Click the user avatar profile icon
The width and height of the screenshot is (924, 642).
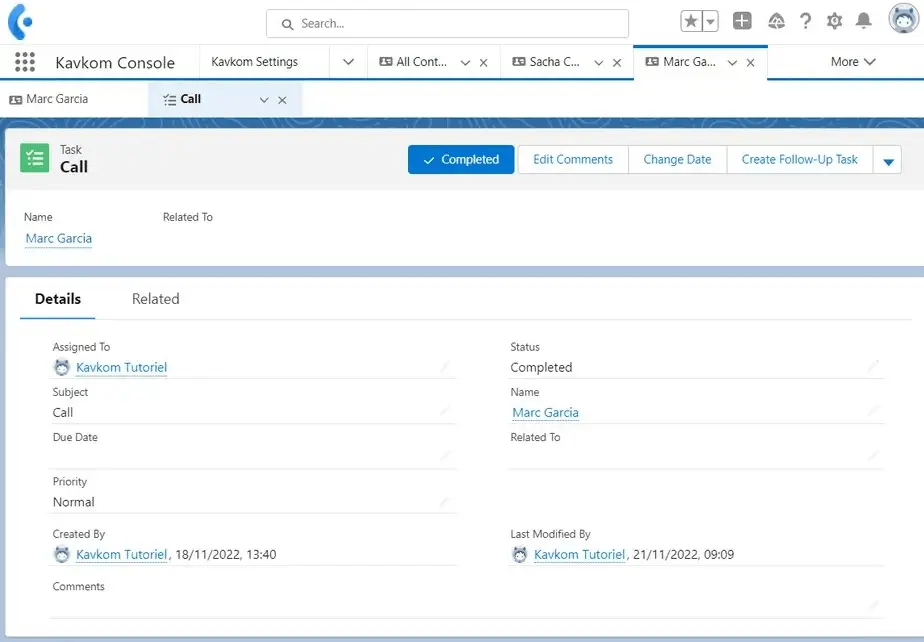(902, 21)
